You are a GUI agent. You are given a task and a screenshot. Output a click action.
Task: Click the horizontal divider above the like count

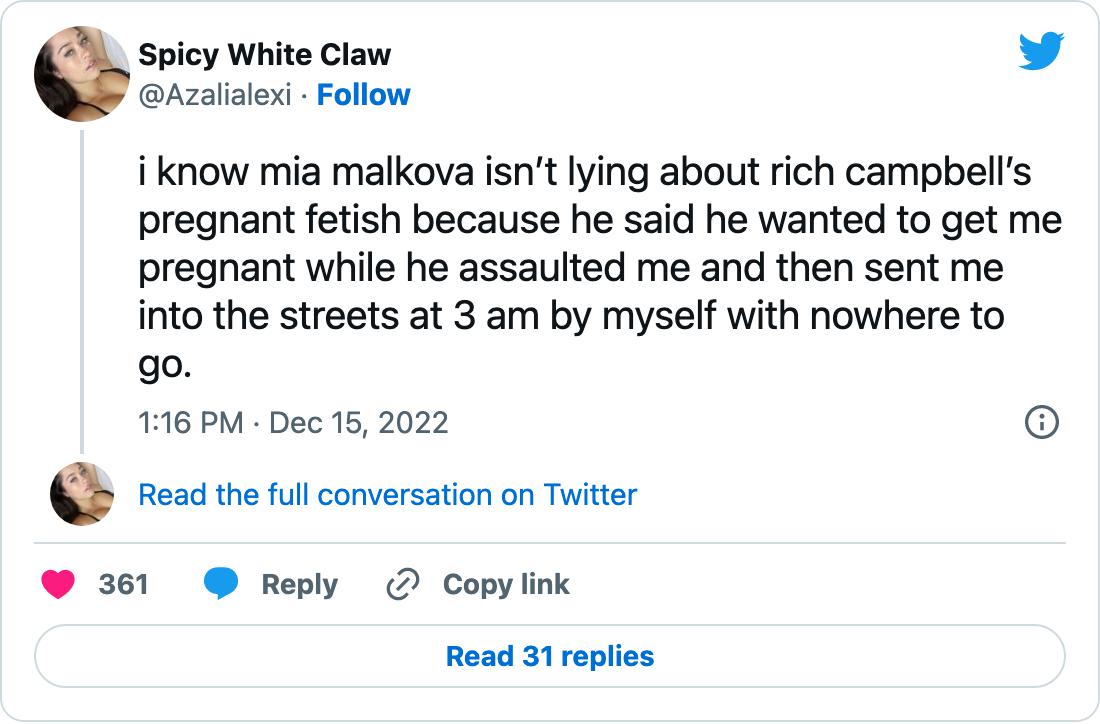[x=550, y=543]
